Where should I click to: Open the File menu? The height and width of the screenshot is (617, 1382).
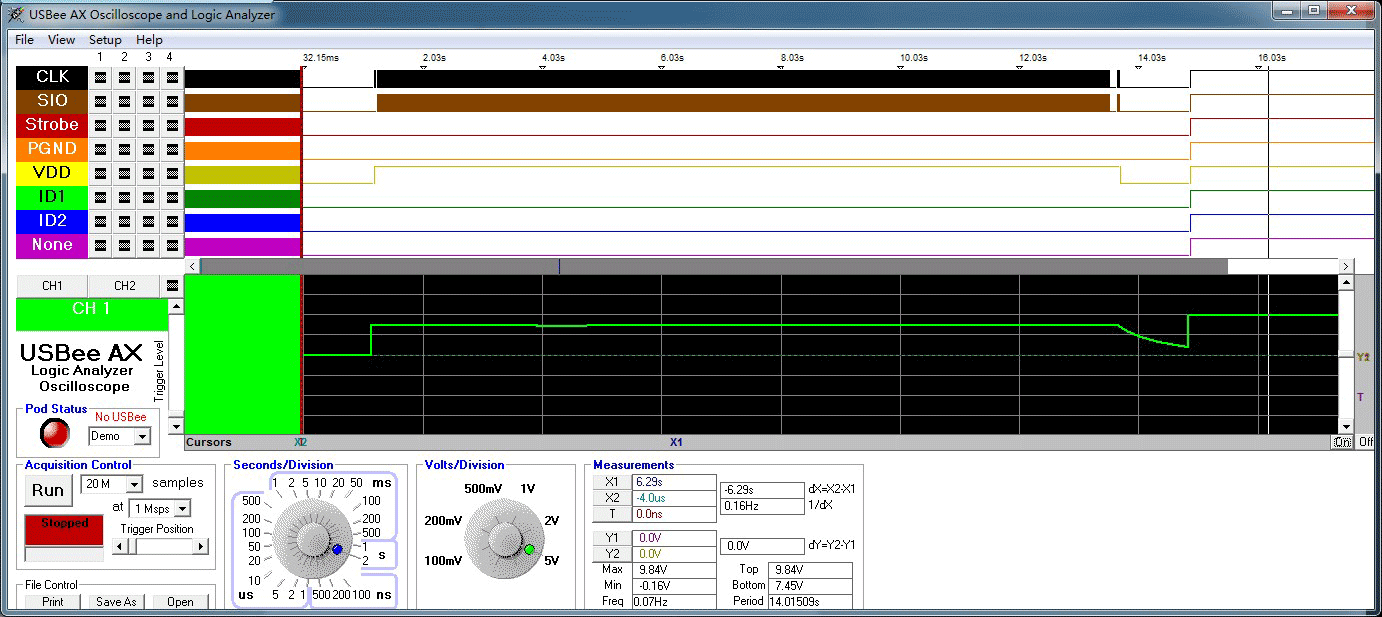click(25, 40)
